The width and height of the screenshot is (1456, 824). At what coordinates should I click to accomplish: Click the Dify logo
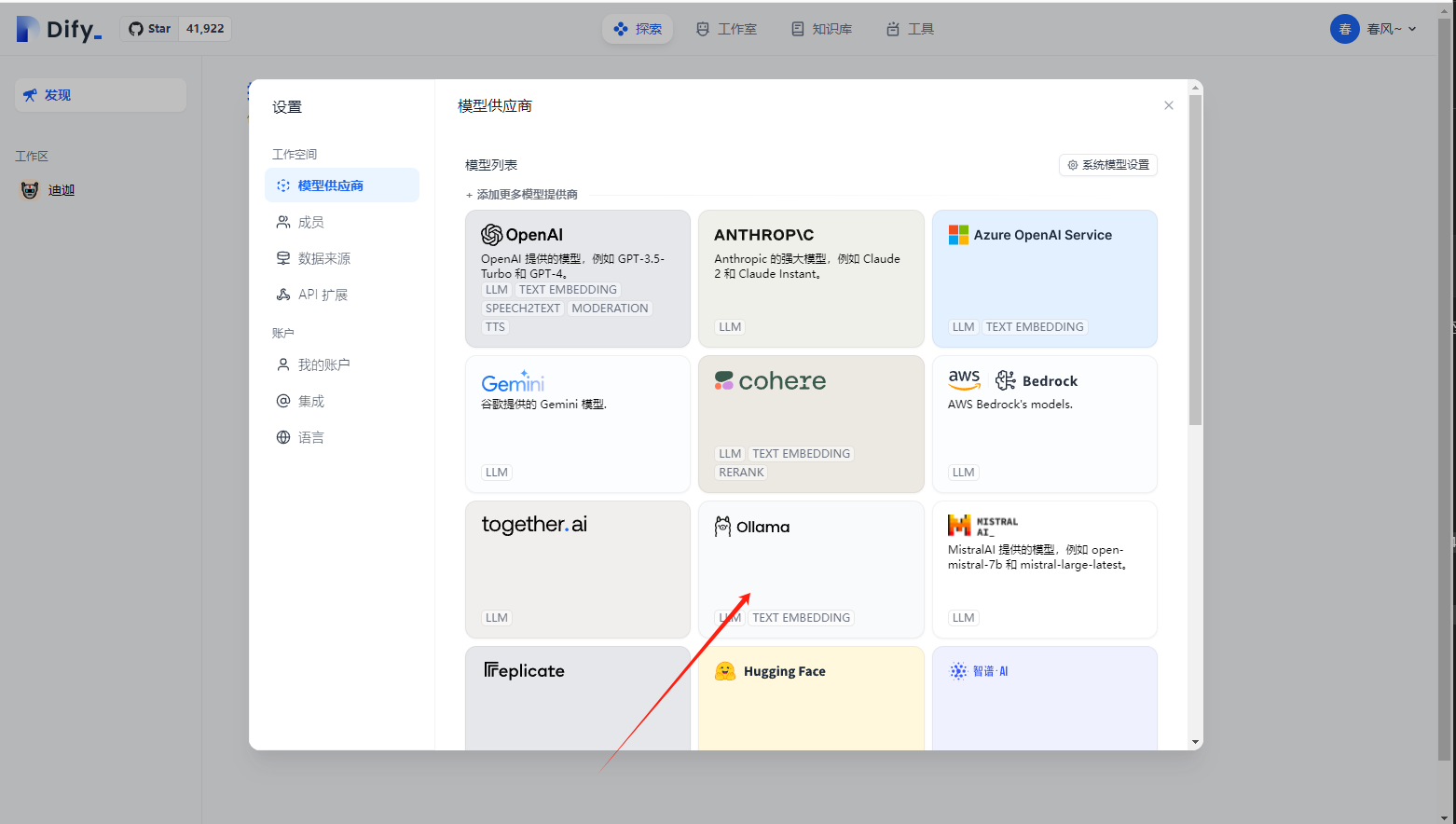[59, 28]
